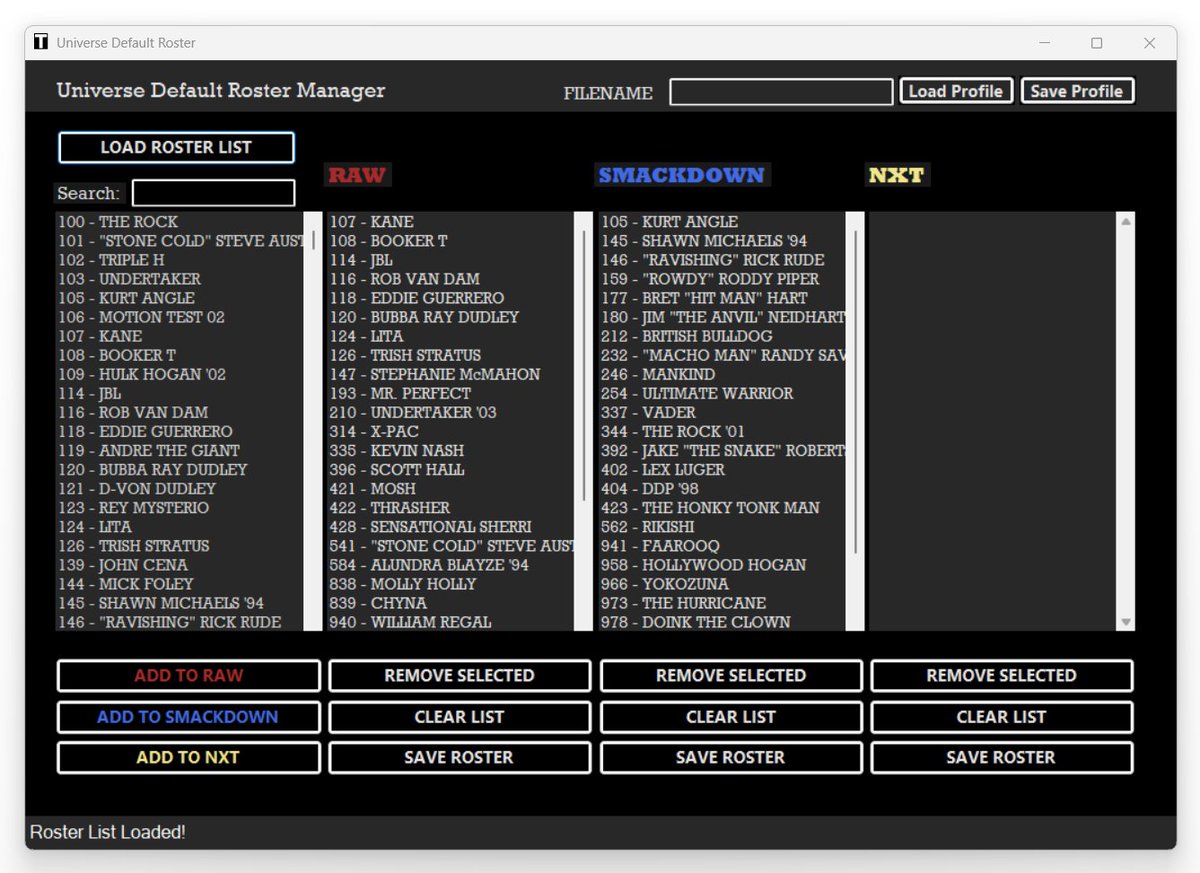Select '978 - DOINK THE CLOWN' in the SMACKDOWN list

point(722,622)
